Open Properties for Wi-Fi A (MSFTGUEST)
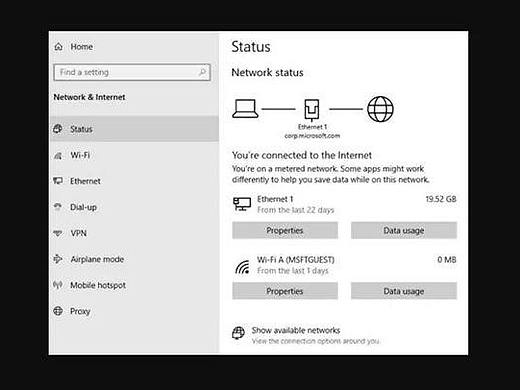Viewport: 520px width, 390px height. point(285,291)
